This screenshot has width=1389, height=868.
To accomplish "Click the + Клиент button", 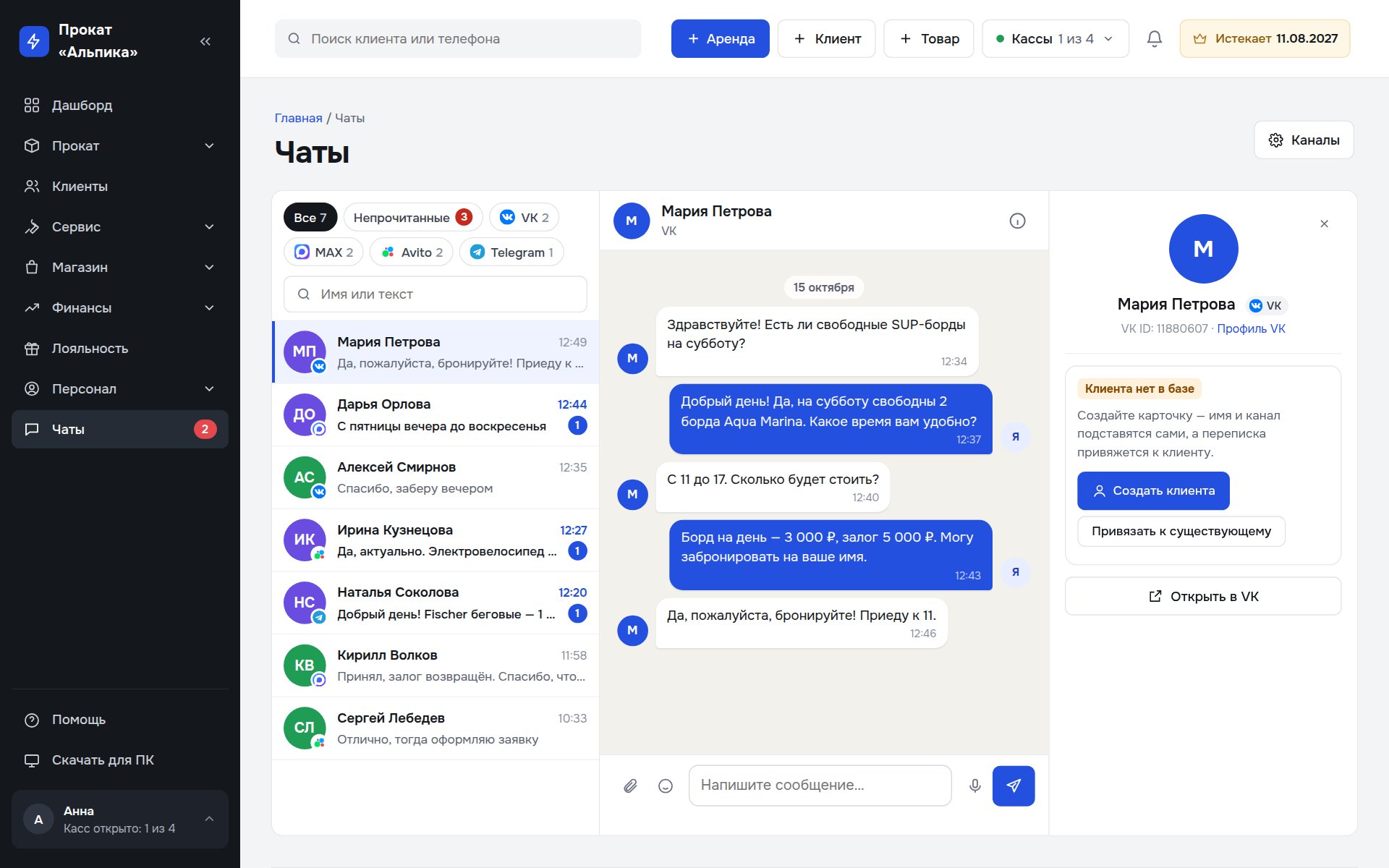I will click(x=827, y=39).
